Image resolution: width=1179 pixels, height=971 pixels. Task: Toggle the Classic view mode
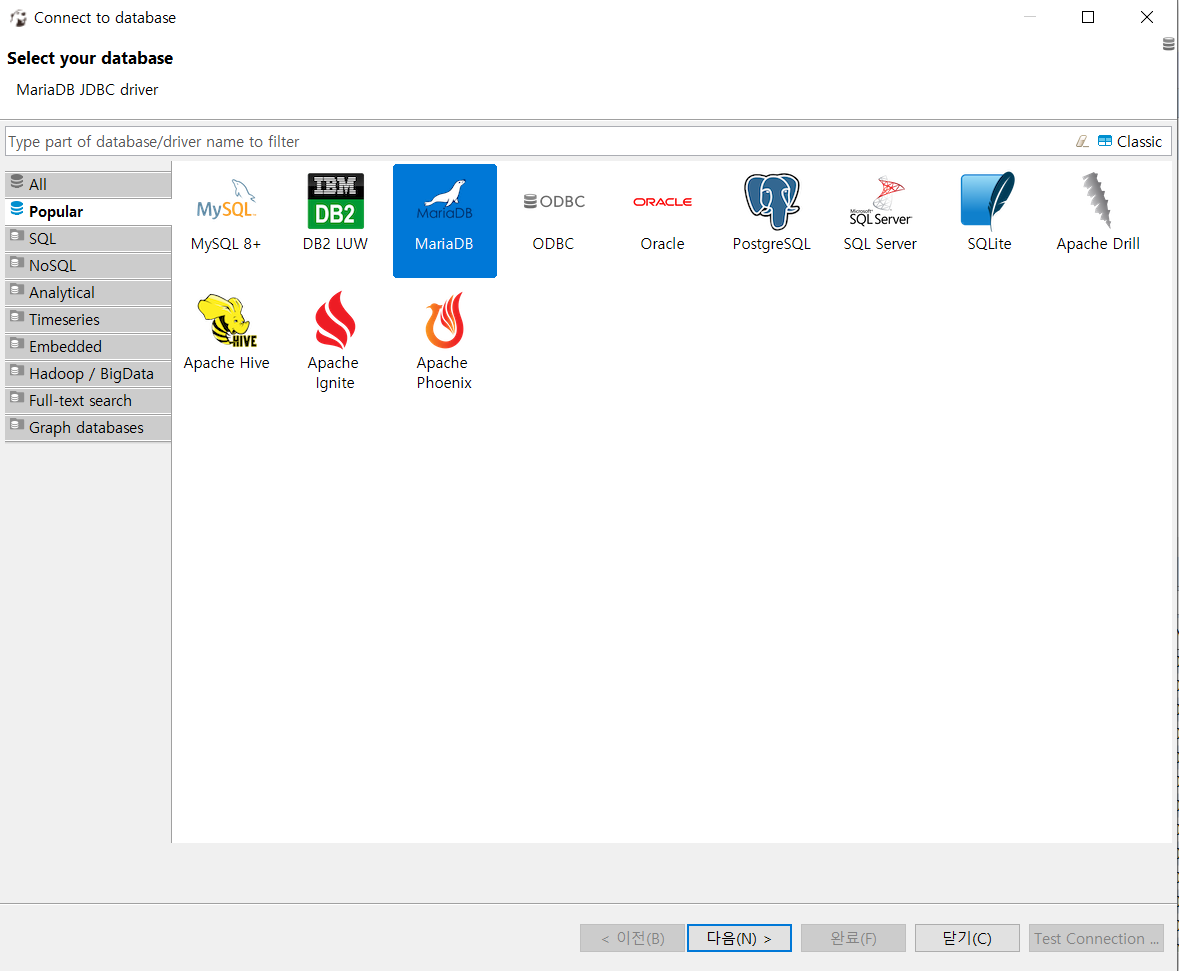click(1129, 141)
